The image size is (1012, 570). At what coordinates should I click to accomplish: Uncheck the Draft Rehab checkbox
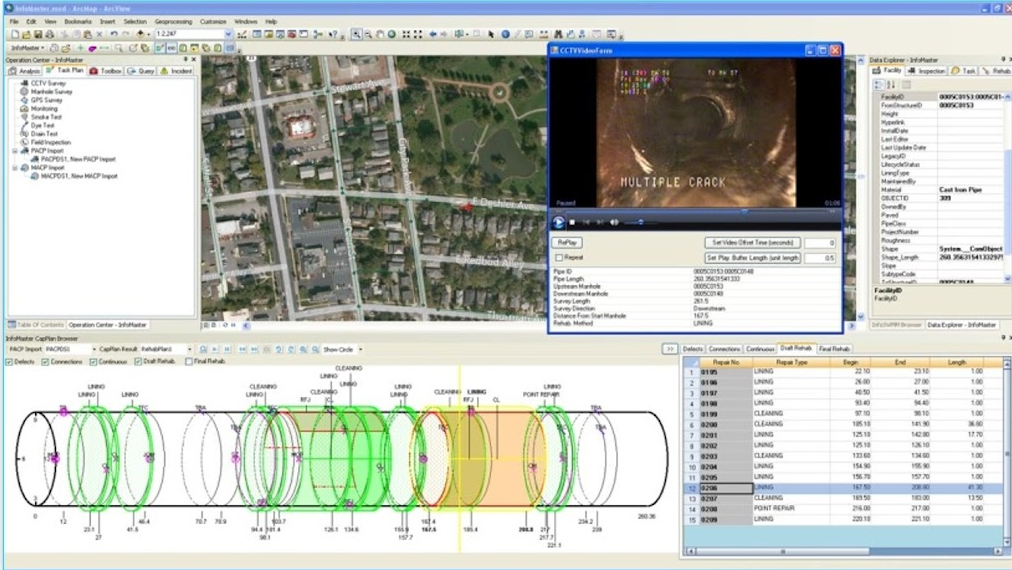point(137,361)
